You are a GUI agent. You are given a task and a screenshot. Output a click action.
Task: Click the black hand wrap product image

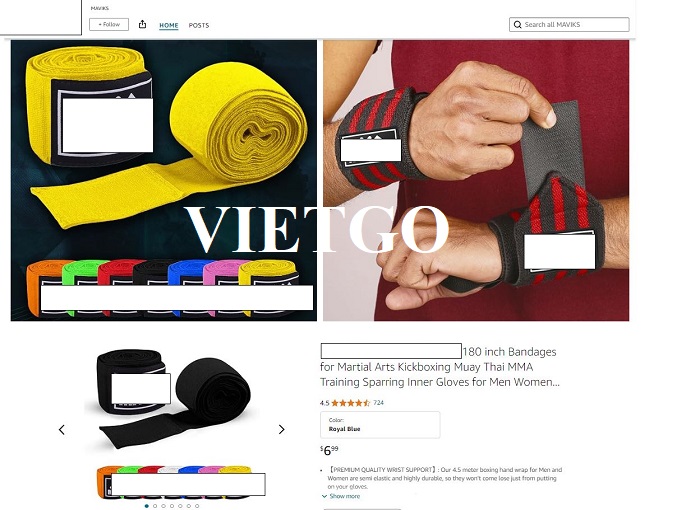[x=173, y=397]
